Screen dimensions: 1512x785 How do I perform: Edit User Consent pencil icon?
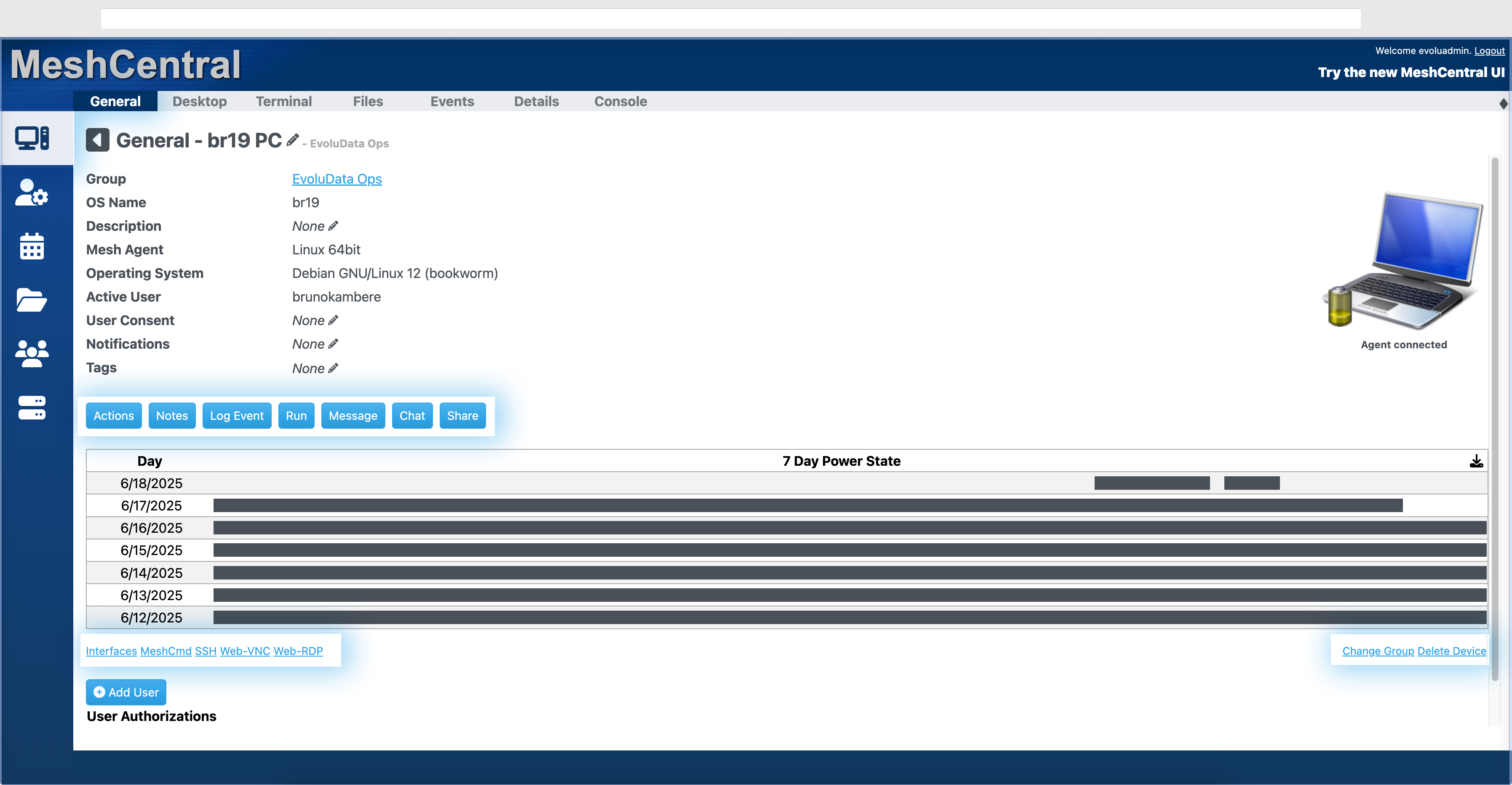click(334, 320)
